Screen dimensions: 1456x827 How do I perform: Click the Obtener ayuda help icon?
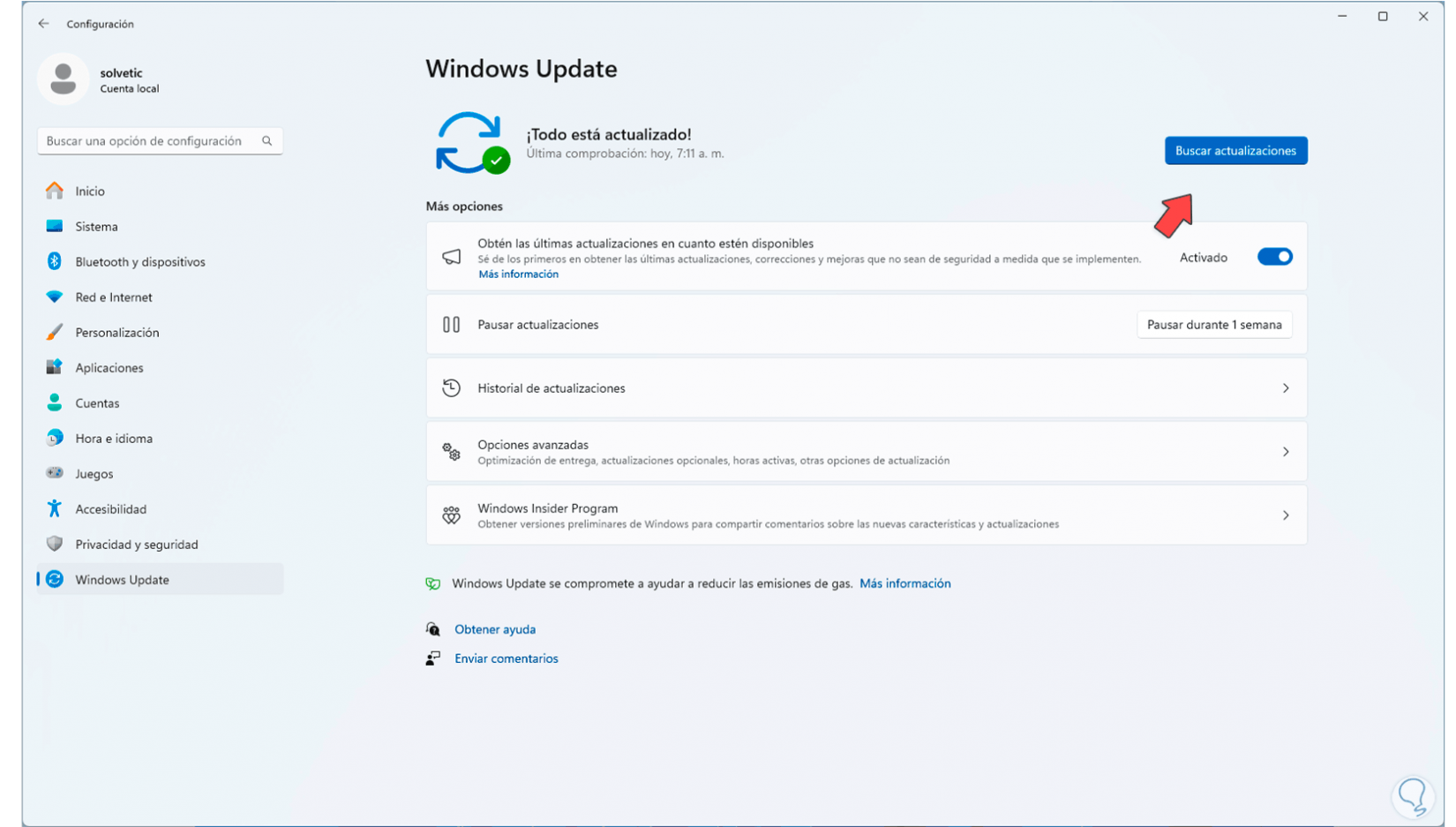pos(432,629)
